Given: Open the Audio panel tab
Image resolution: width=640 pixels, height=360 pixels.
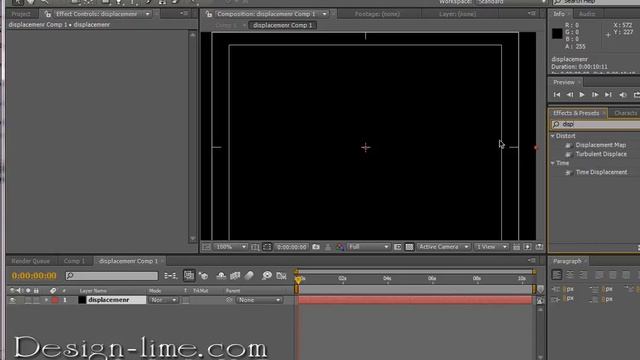Looking at the screenshot, I should point(587,14).
